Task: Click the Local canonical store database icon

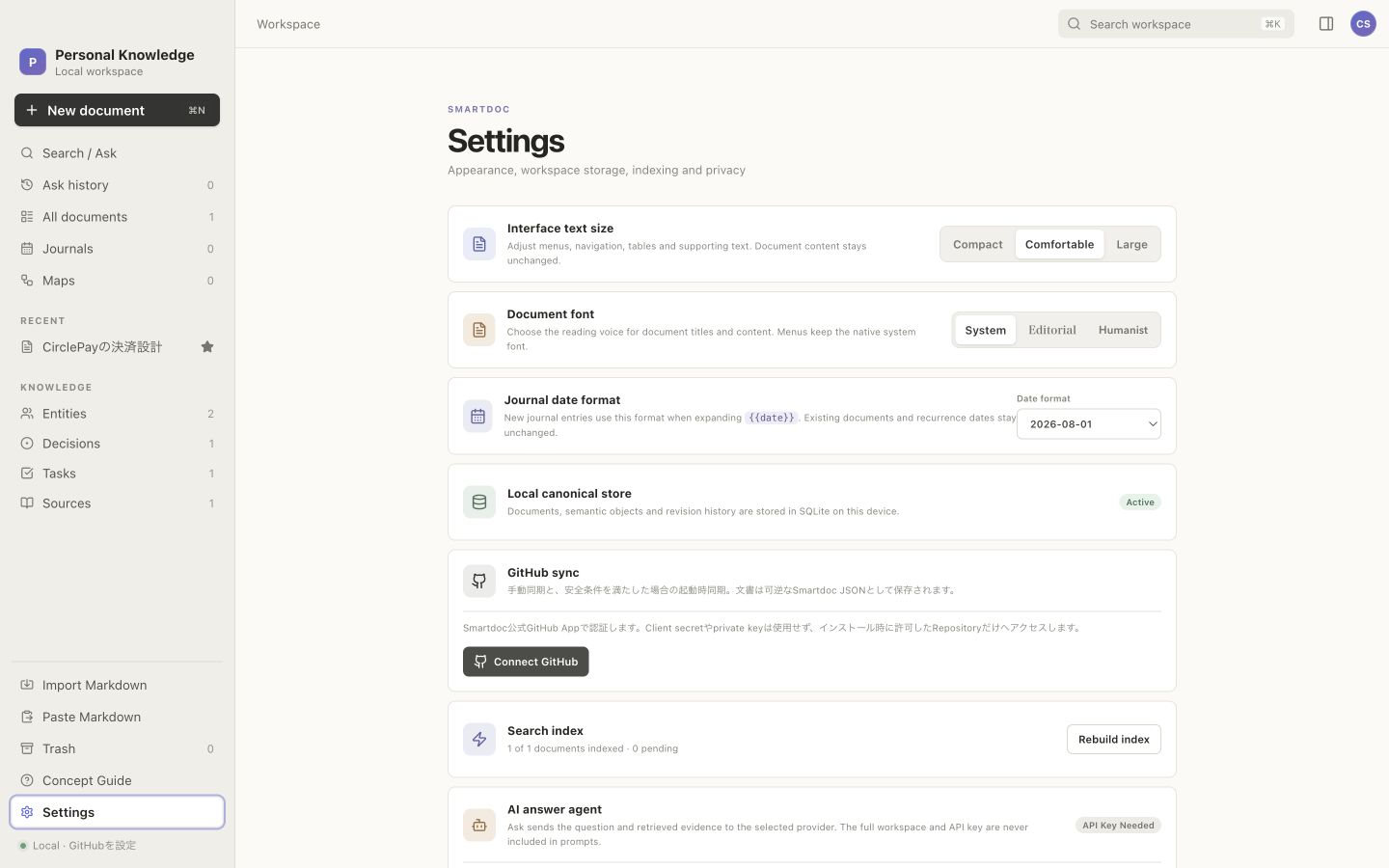Action: point(479,502)
